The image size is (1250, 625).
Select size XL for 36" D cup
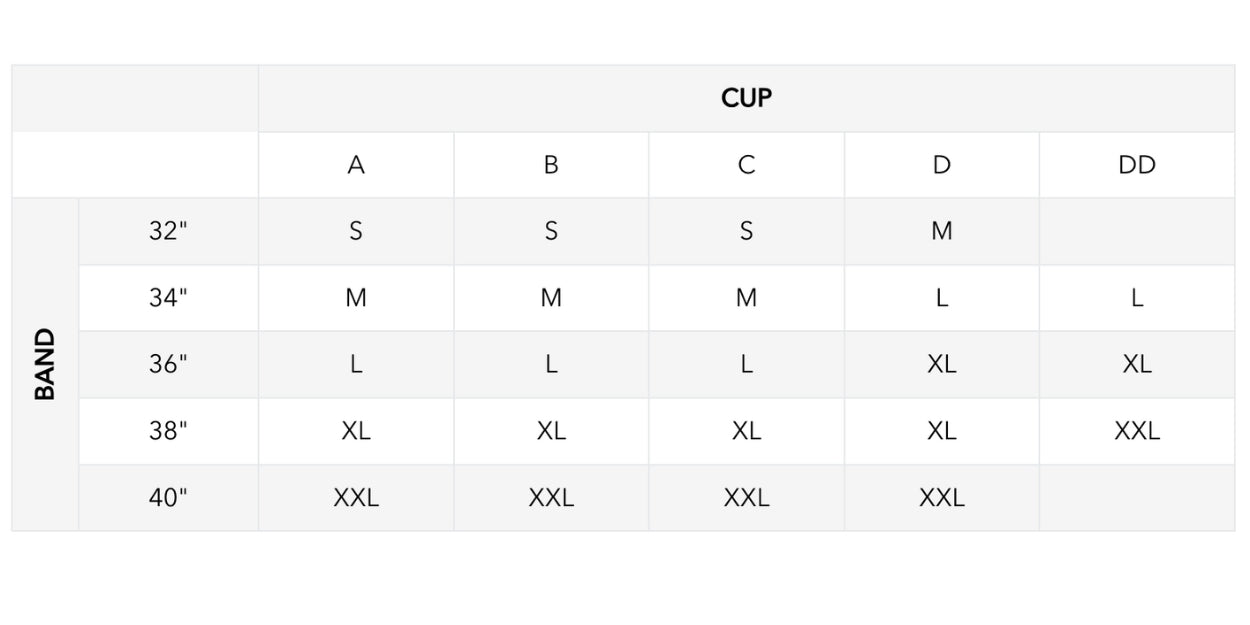pyautogui.click(x=941, y=364)
